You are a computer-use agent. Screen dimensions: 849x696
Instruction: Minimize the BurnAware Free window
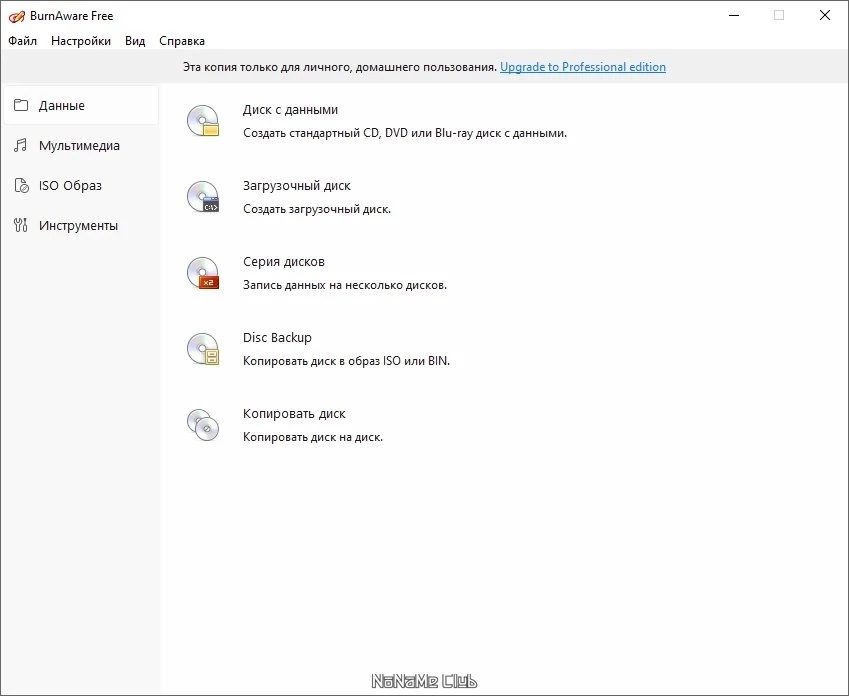734,16
